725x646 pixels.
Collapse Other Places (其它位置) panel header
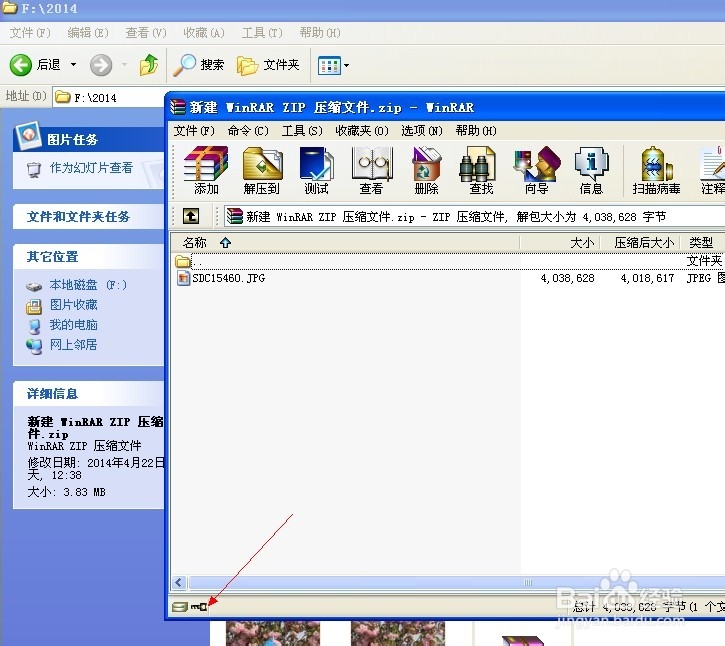point(89,257)
